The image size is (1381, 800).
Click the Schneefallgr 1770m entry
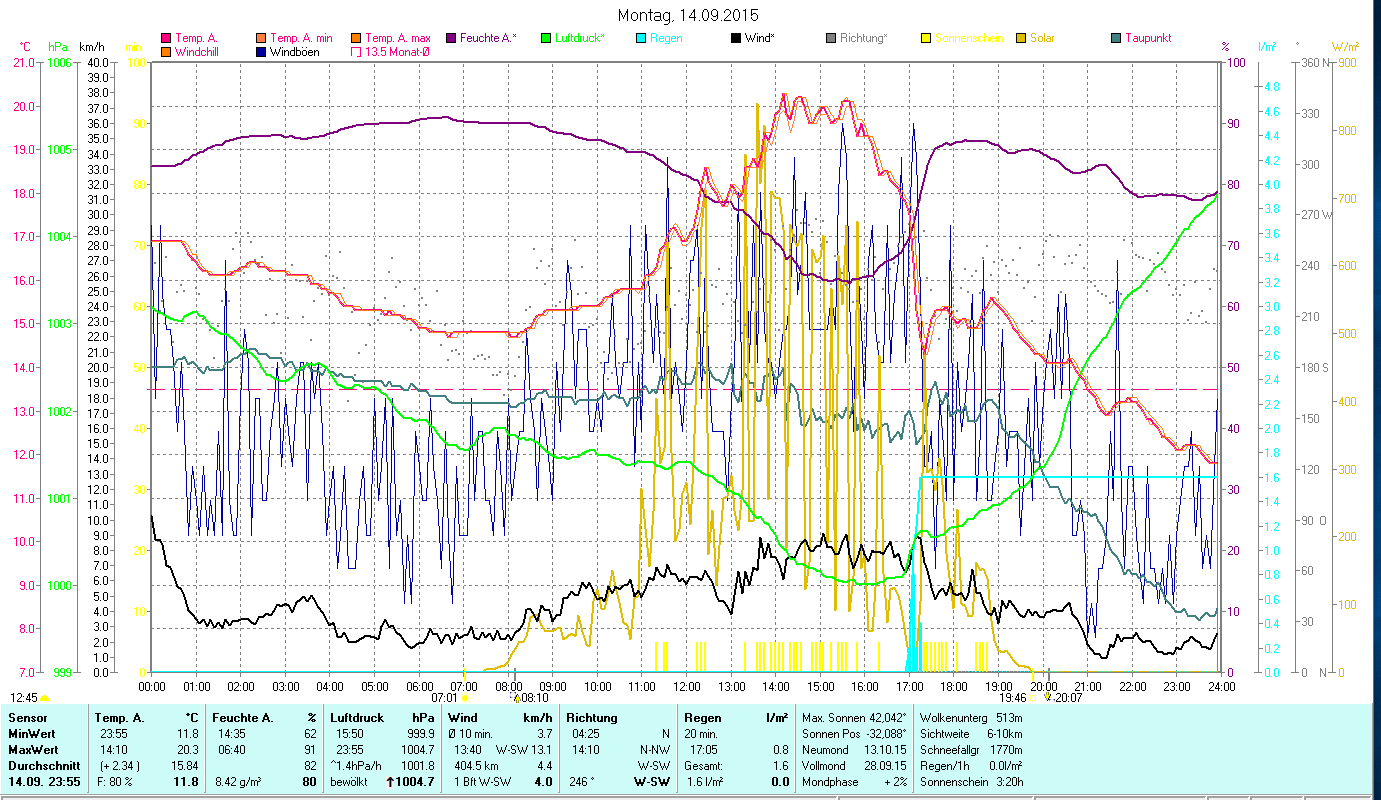(x=971, y=749)
